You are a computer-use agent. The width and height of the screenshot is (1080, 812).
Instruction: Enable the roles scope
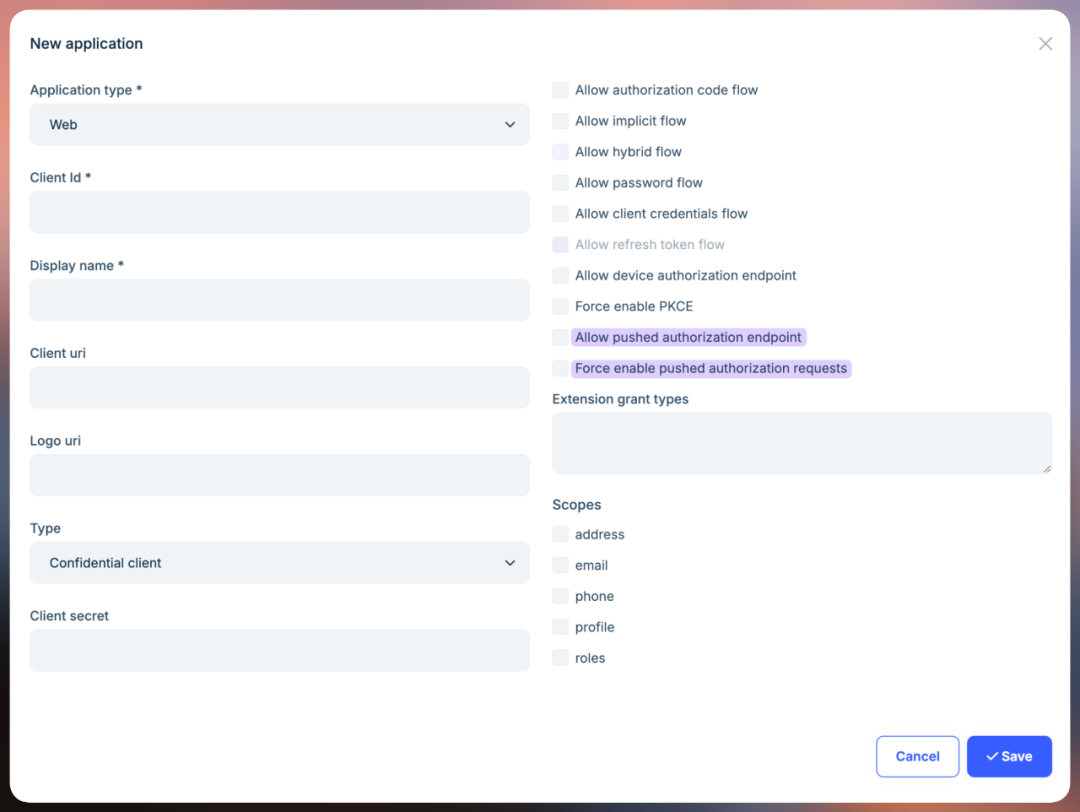point(560,657)
